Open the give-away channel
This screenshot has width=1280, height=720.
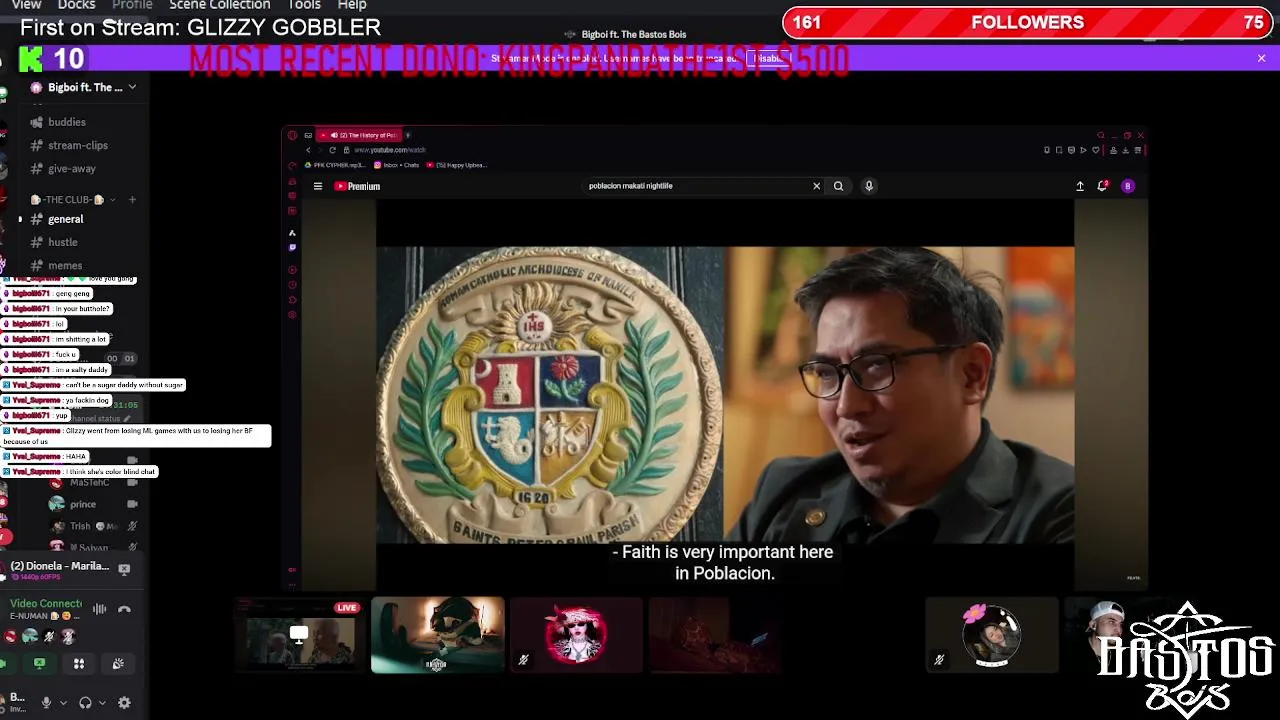(72, 169)
